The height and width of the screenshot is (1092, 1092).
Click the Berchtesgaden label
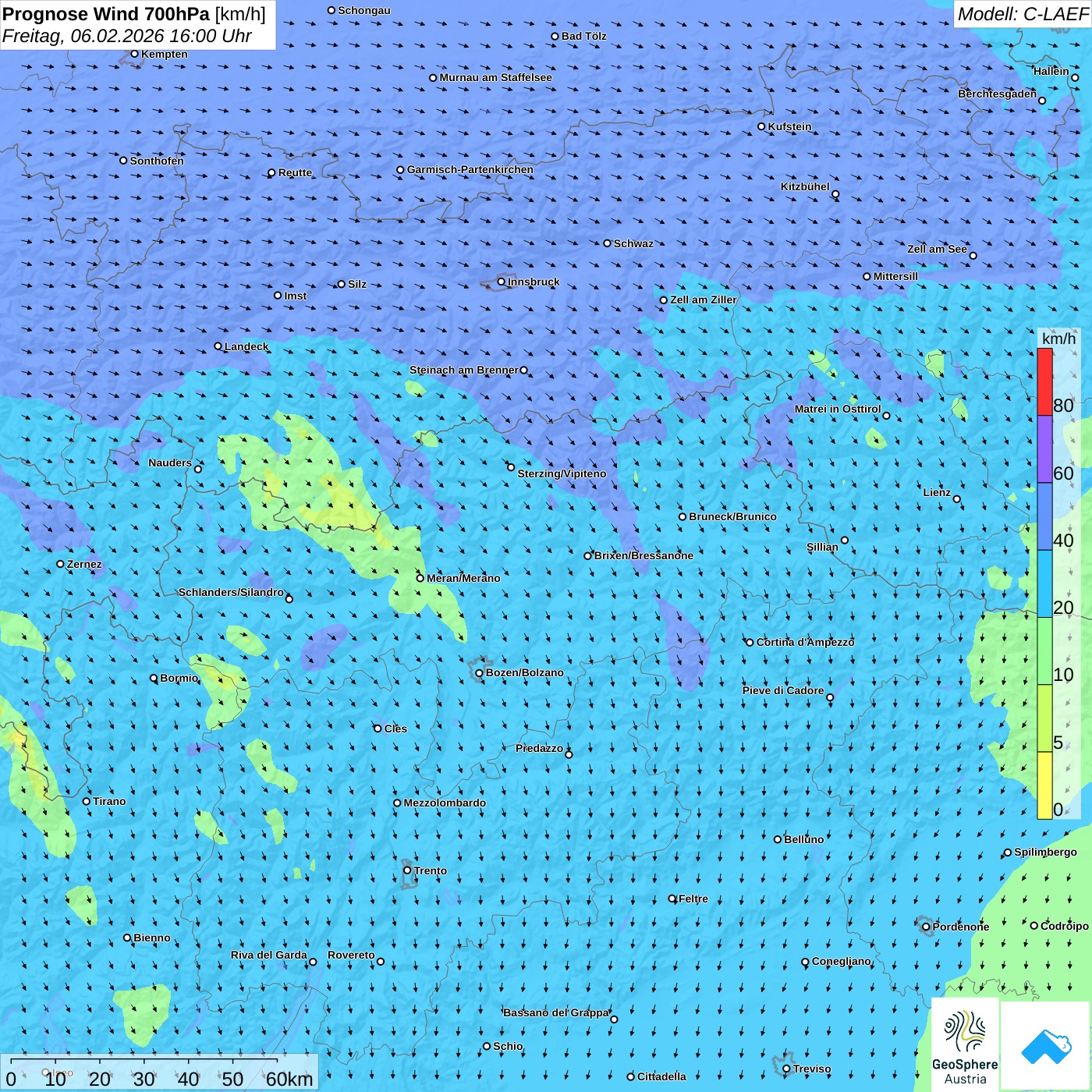tap(998, 94)
